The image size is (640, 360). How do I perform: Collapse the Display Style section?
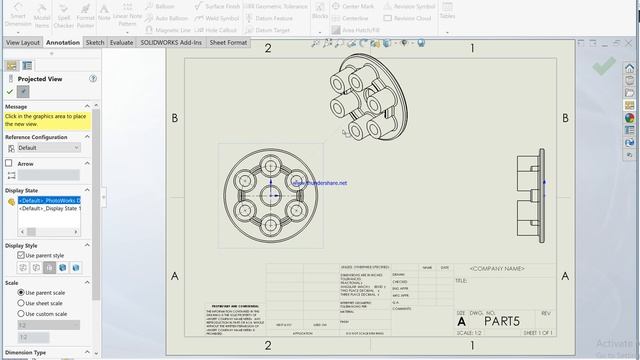point(87,245)
